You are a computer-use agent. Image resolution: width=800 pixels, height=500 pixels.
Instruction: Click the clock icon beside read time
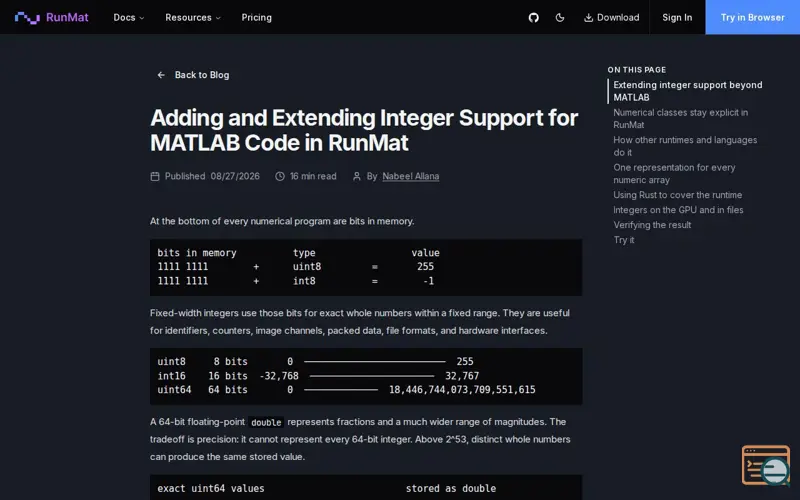click(280, 177)
